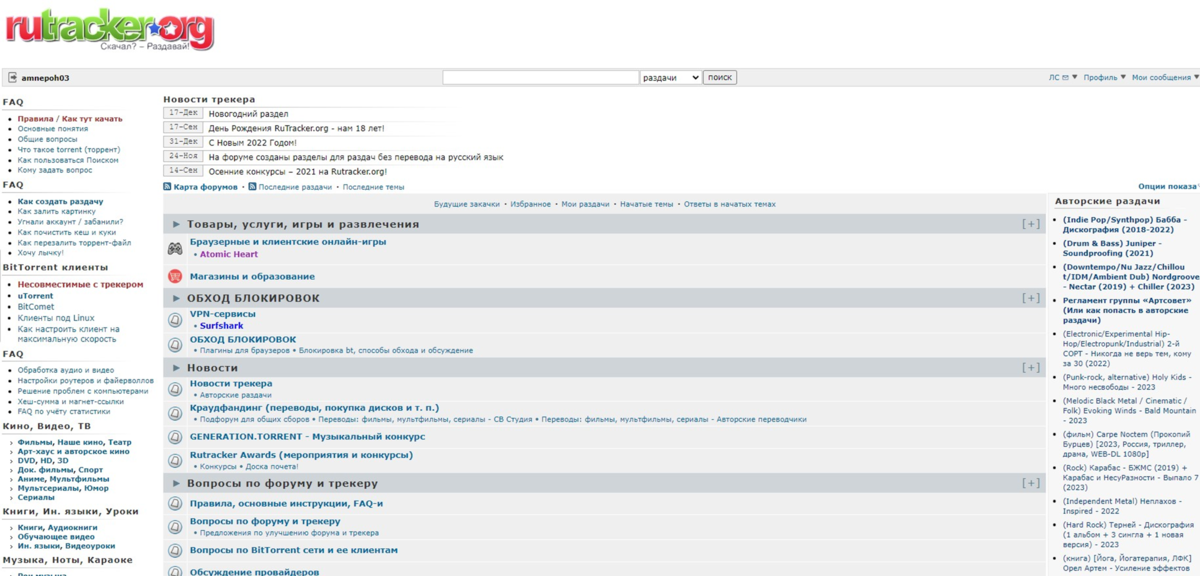Click the forum icon beside Правила, основные инструкции
Image resolution: width=1200 pixels, height=576 pixels.
(x=175, y=503)
